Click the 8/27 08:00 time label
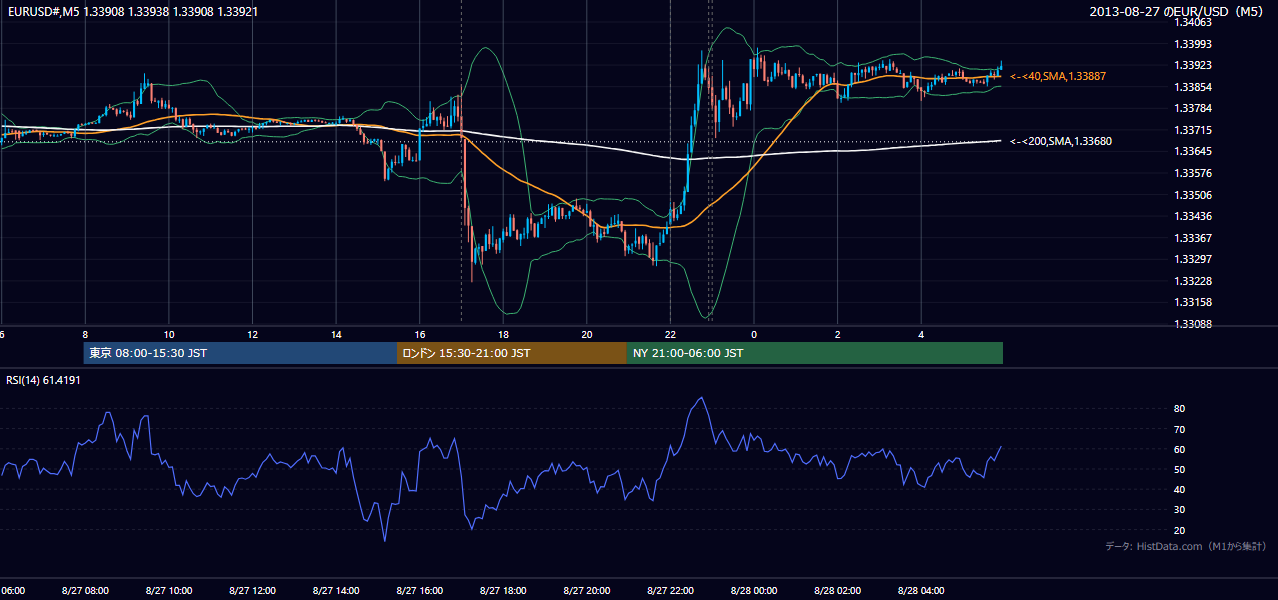Image resolution: width=1278 pixels, height=600 pixels. [85, 590]
